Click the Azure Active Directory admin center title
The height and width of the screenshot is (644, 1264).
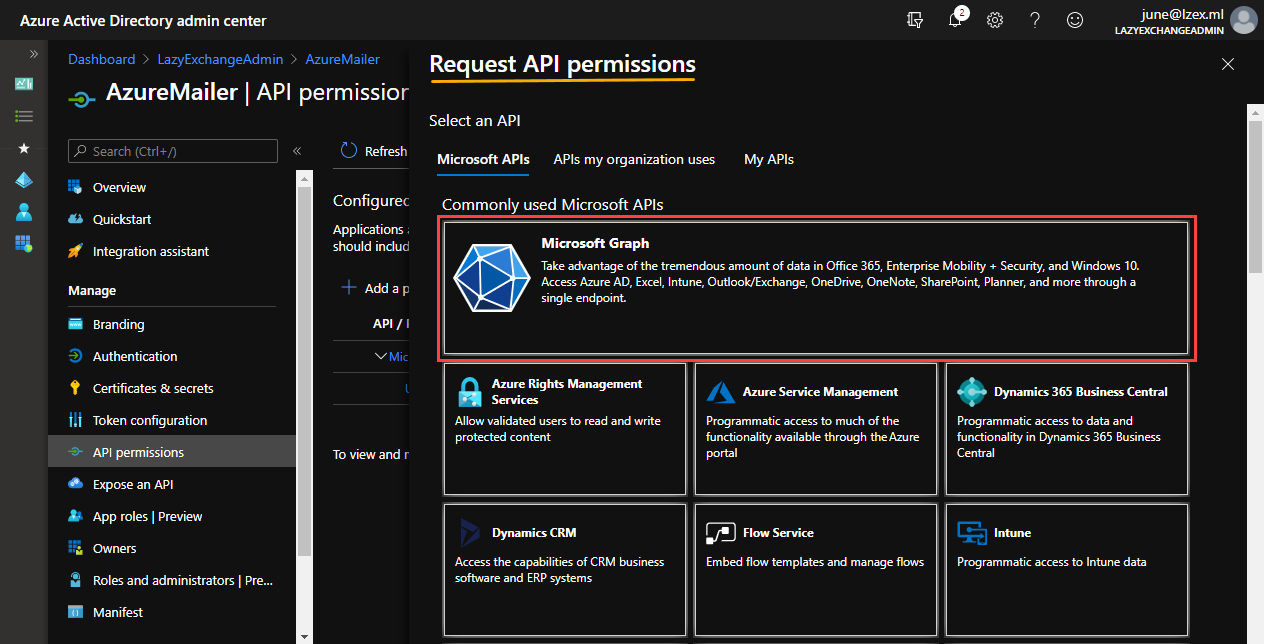point(143,20)
